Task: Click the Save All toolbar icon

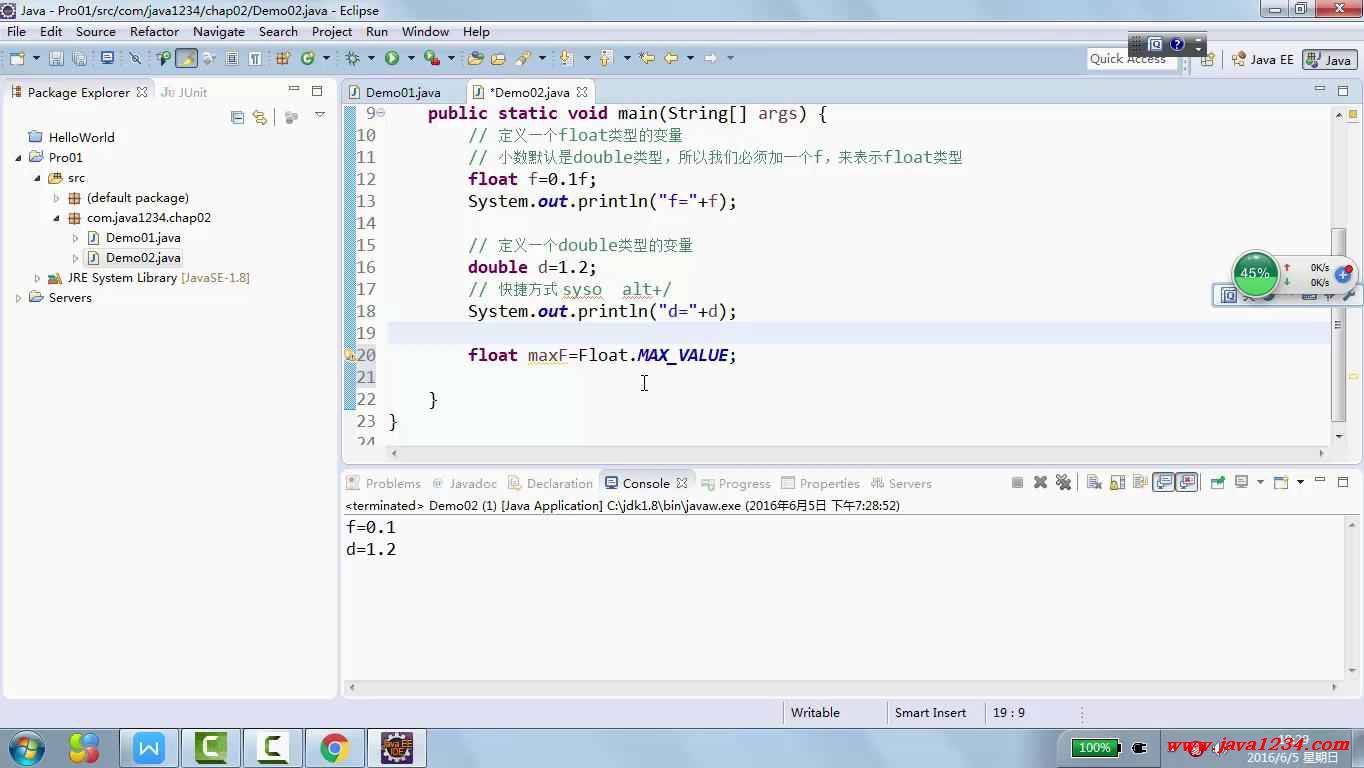Action: tap(80, 58)
